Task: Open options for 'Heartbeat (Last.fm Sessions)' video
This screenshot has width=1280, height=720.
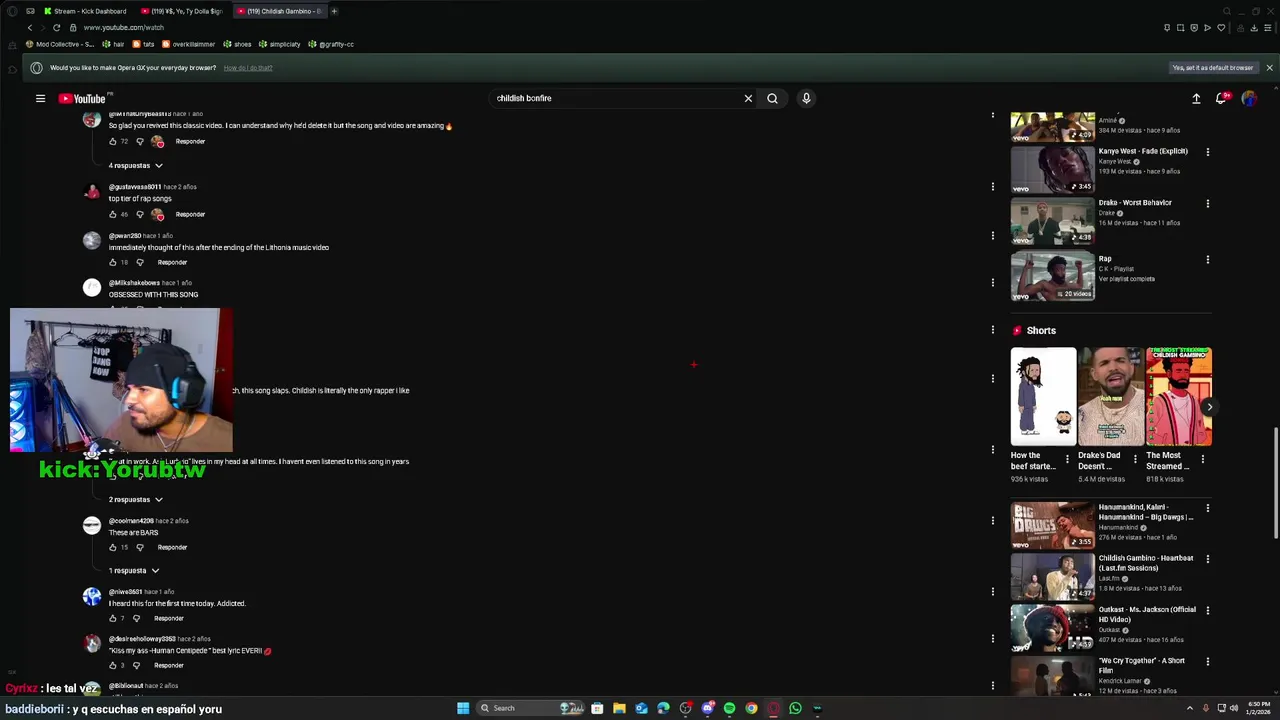Action: [1207, 559]
